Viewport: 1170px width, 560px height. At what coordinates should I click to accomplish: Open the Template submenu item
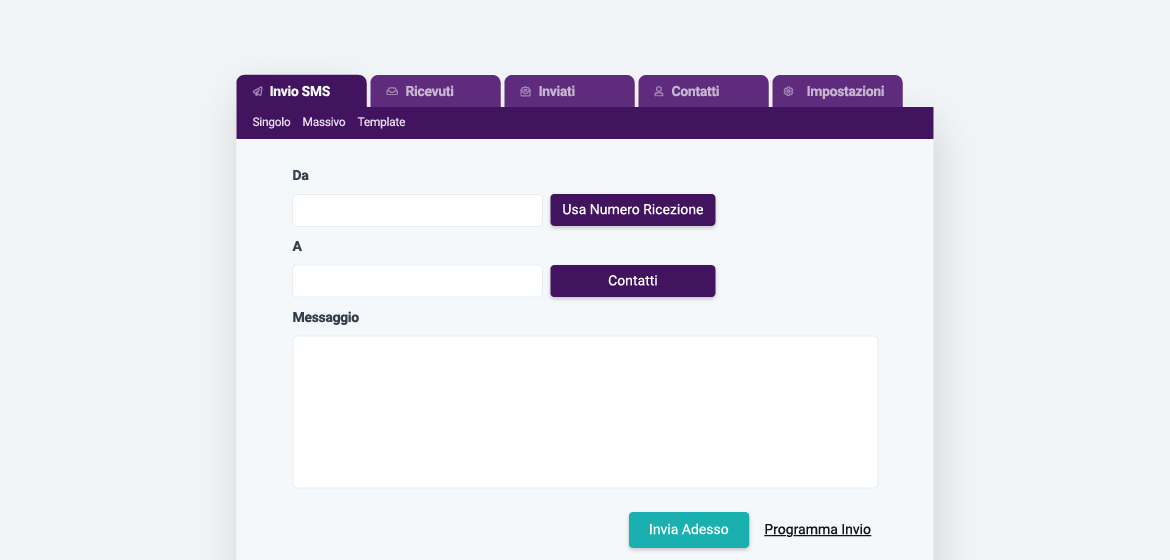(381, 122)
